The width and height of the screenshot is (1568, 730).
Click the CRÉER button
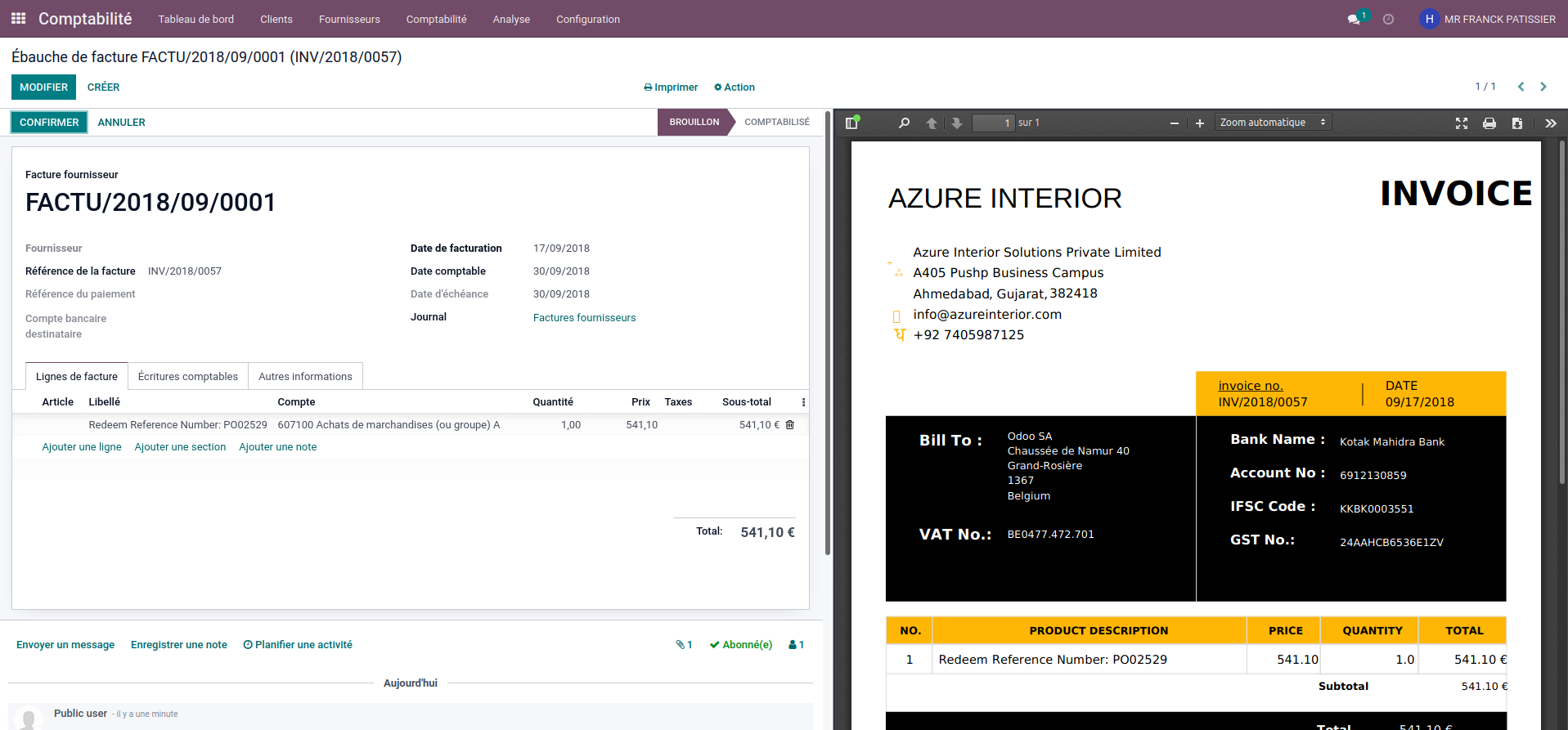[103, 87]
